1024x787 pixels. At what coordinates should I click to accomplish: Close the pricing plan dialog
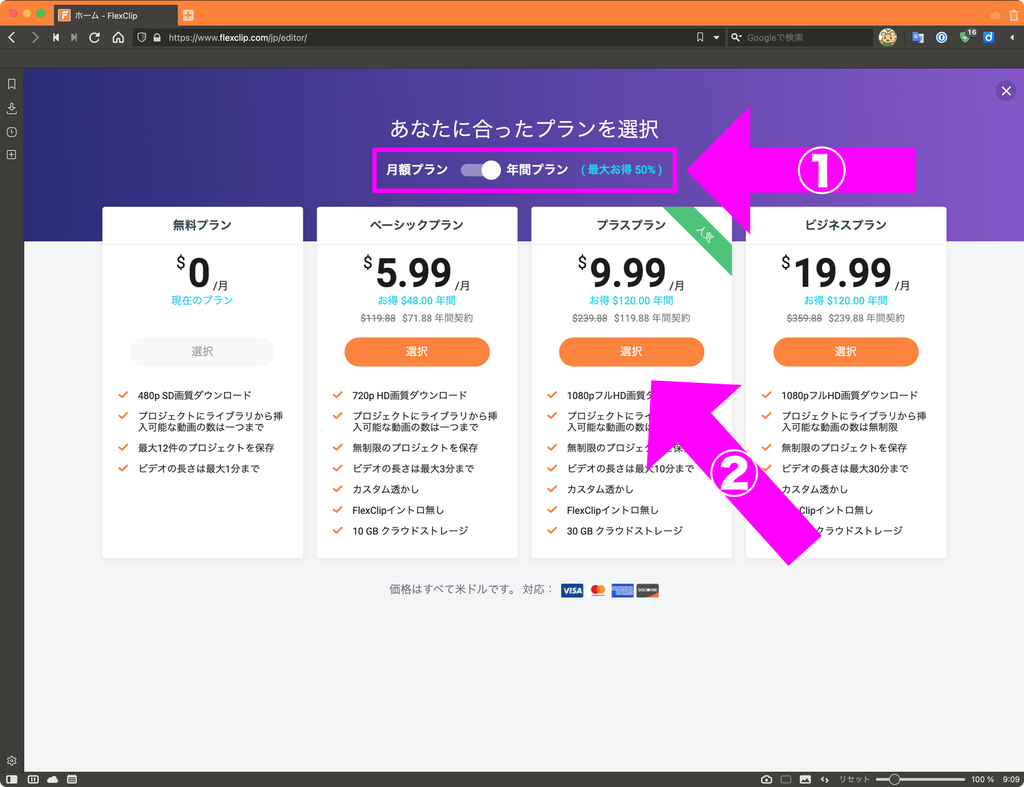(x=1005, y=91)
